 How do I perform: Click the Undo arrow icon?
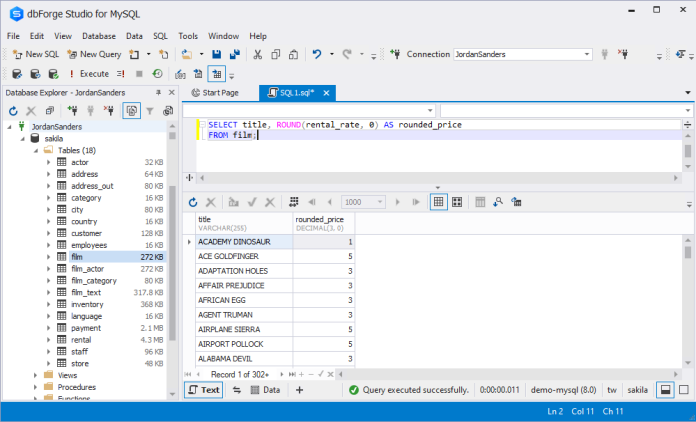[317, 54]
